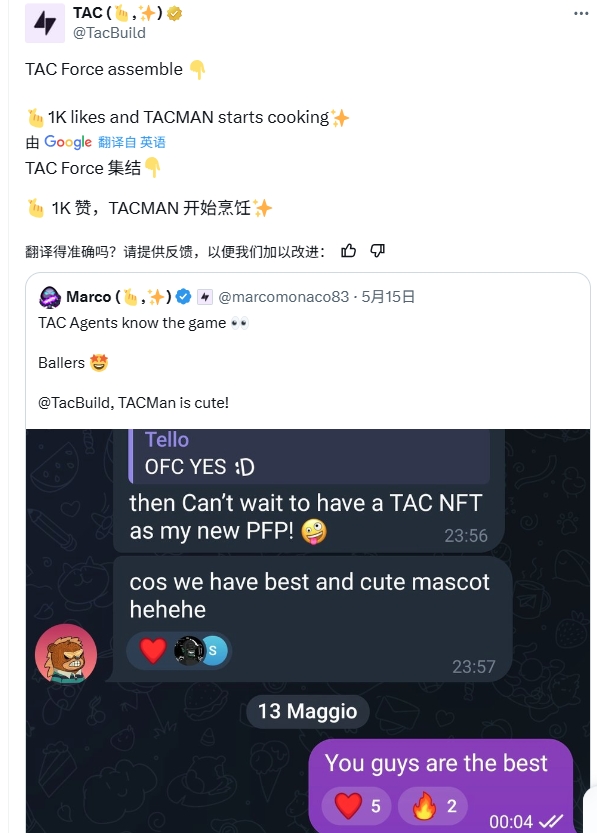Open the TAC profile avatar
This screenshot has height=833, width=597.
pyautogui.click(x=45, y=23)
